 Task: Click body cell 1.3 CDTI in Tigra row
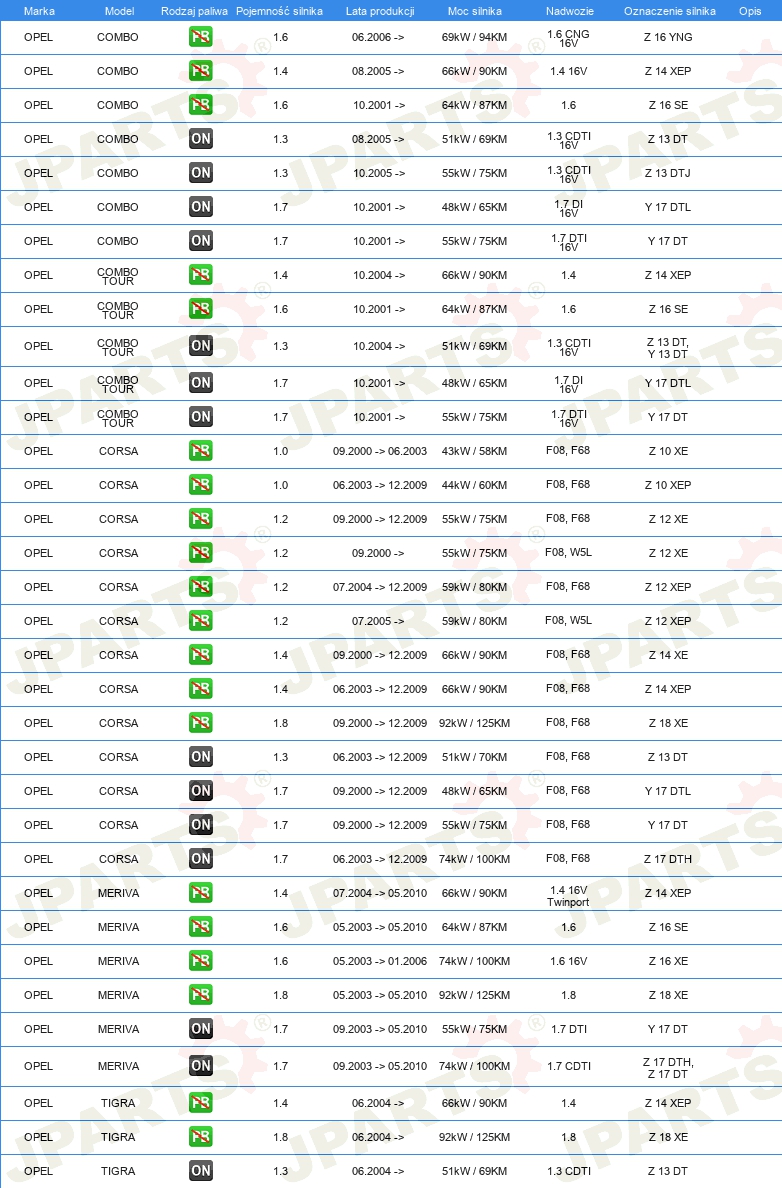(x=568, y=1171)
